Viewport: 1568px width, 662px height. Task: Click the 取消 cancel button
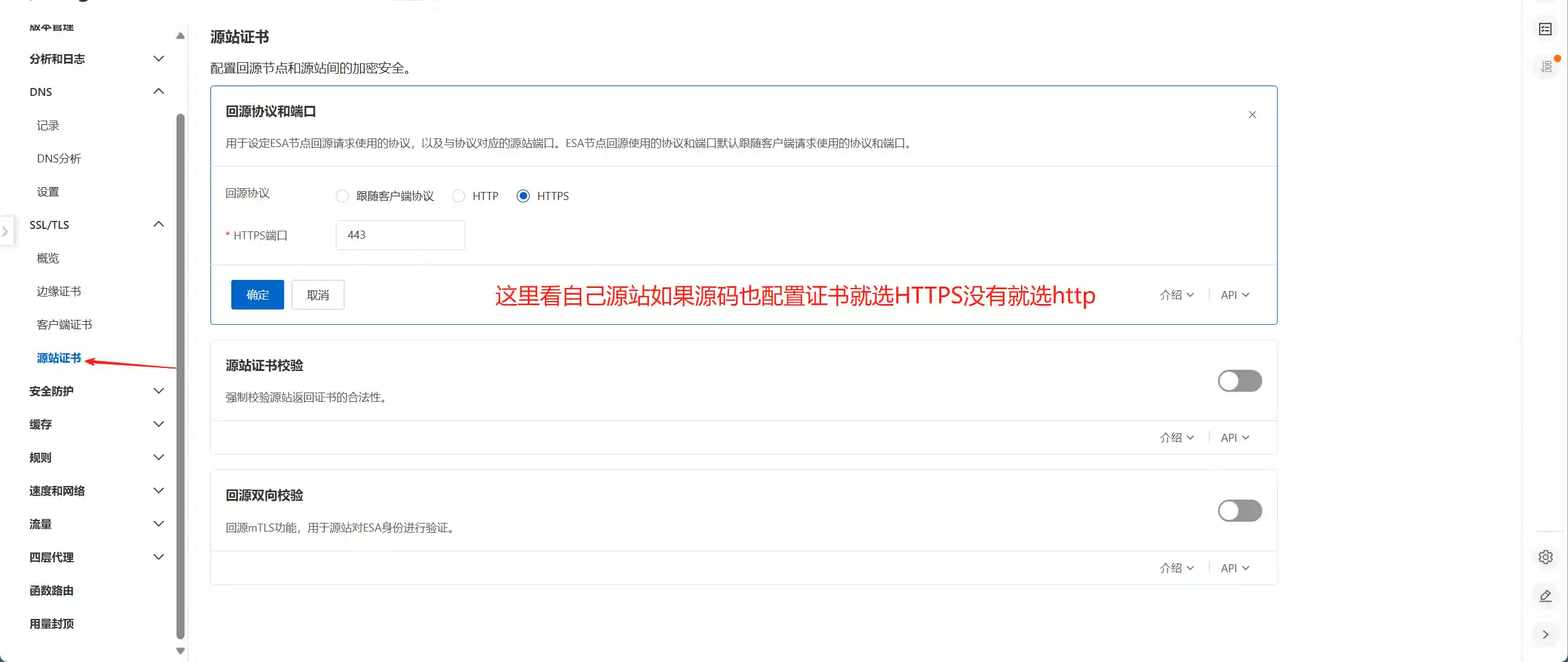pos(317,294)
